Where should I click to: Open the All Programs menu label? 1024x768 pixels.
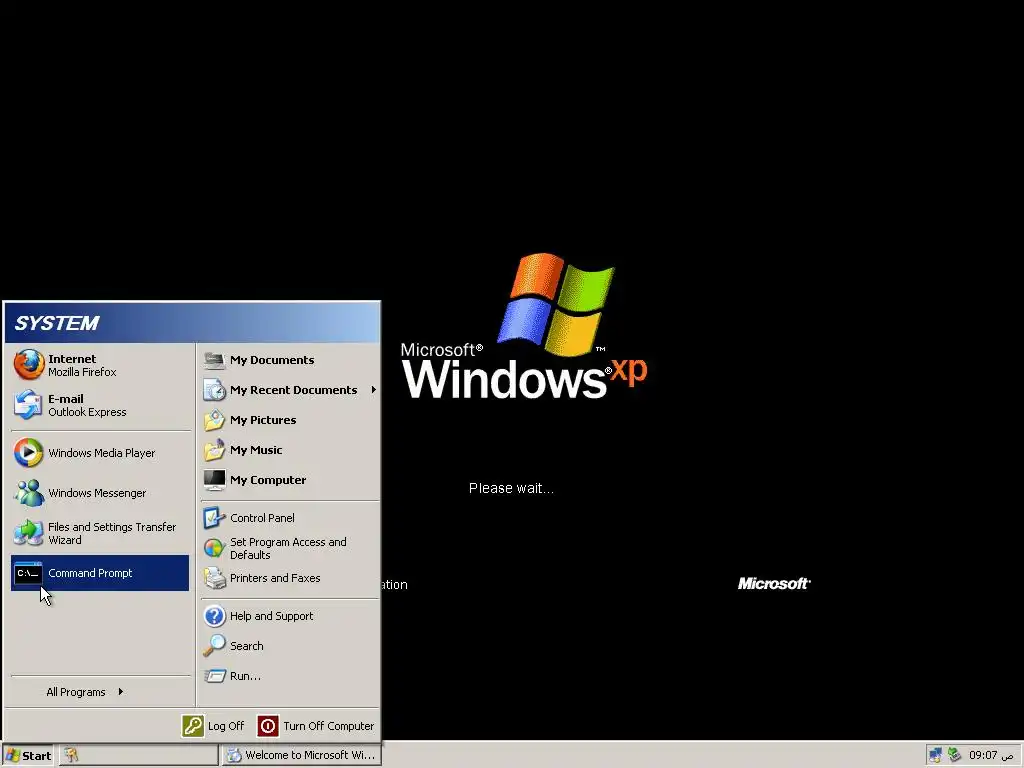click(x=76, y=692)
